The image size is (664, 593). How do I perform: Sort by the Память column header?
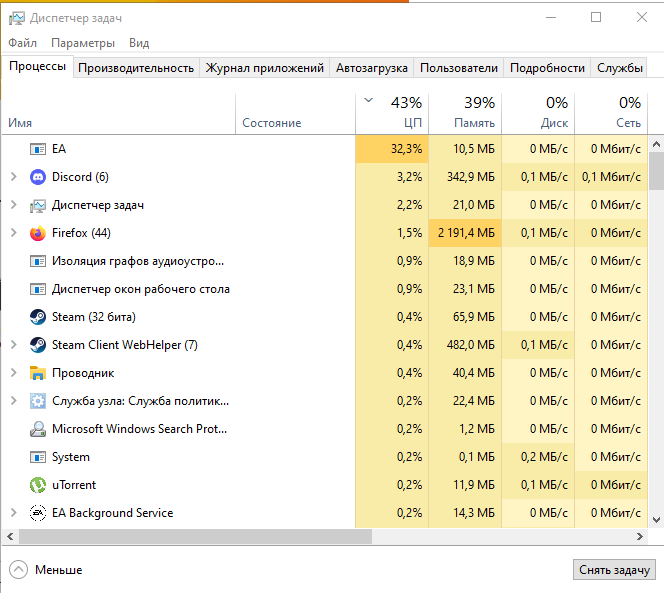[465, 114]
